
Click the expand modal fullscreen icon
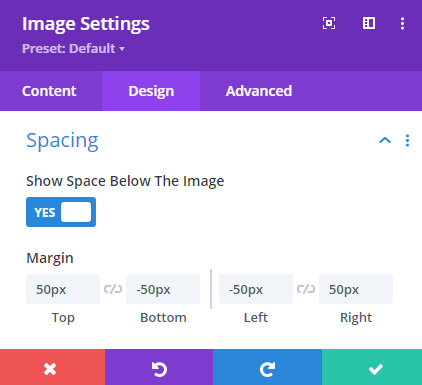click(329, 23)
